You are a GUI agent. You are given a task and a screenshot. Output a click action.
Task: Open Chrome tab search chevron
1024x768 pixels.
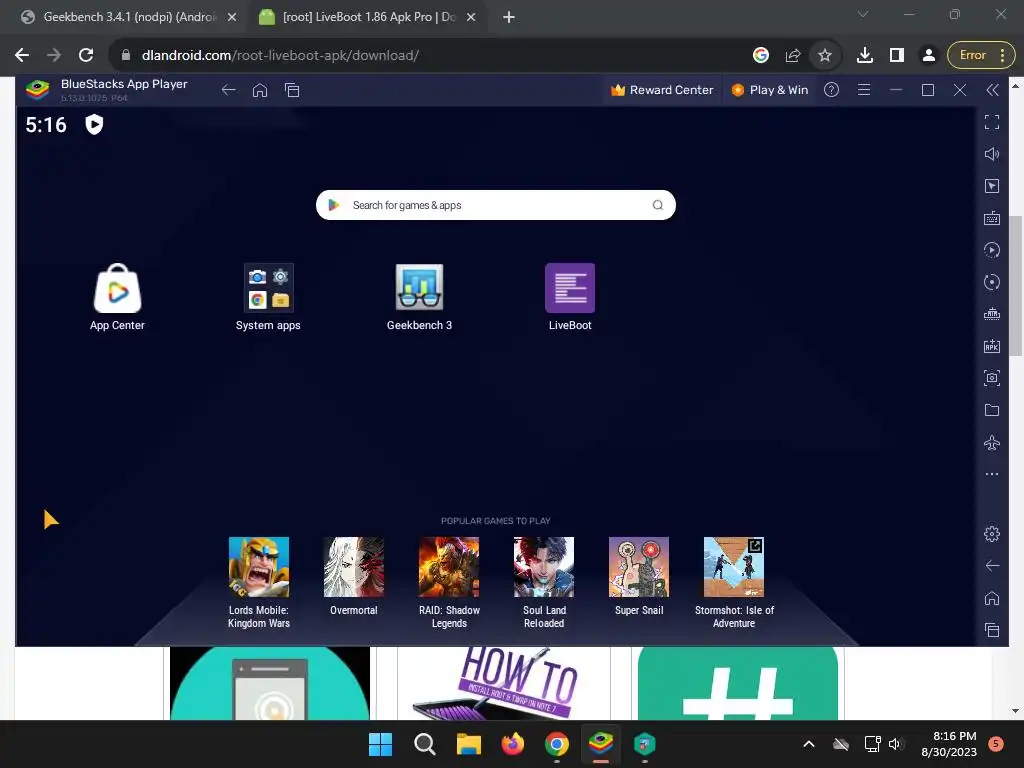(863, 14)
